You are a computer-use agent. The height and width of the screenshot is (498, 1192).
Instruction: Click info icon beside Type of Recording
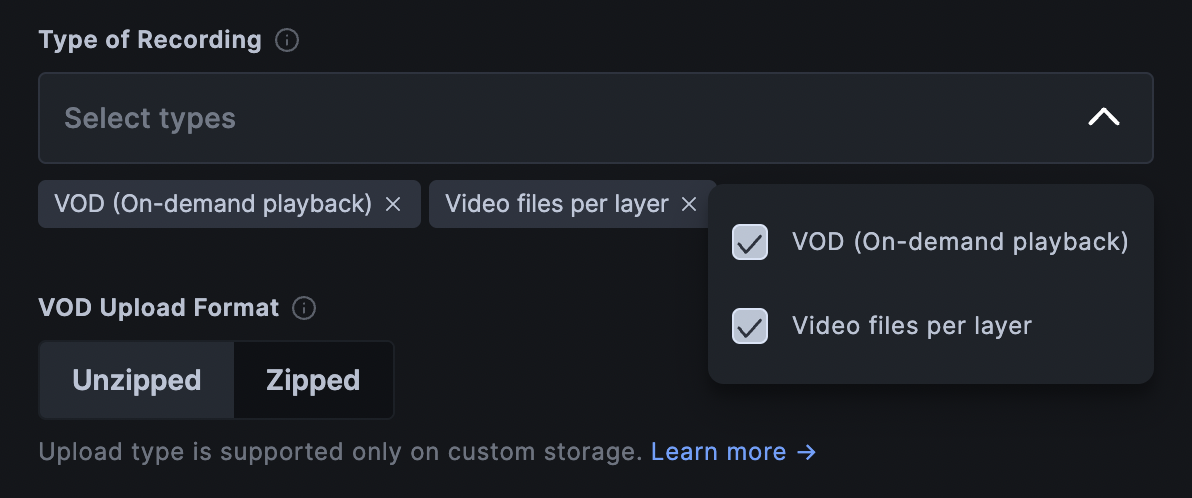tap(287, 41)
